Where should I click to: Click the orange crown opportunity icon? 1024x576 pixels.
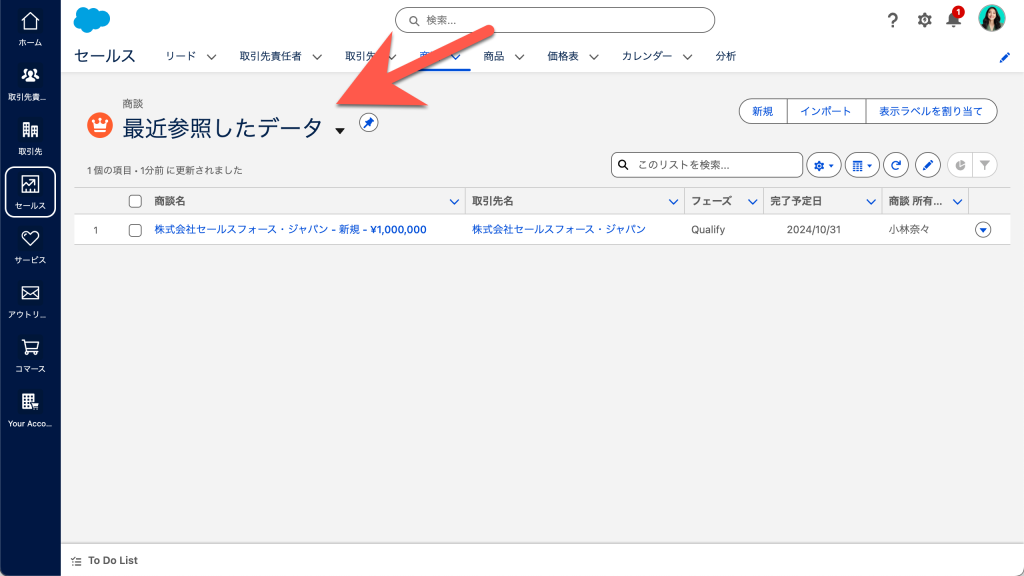100,125
